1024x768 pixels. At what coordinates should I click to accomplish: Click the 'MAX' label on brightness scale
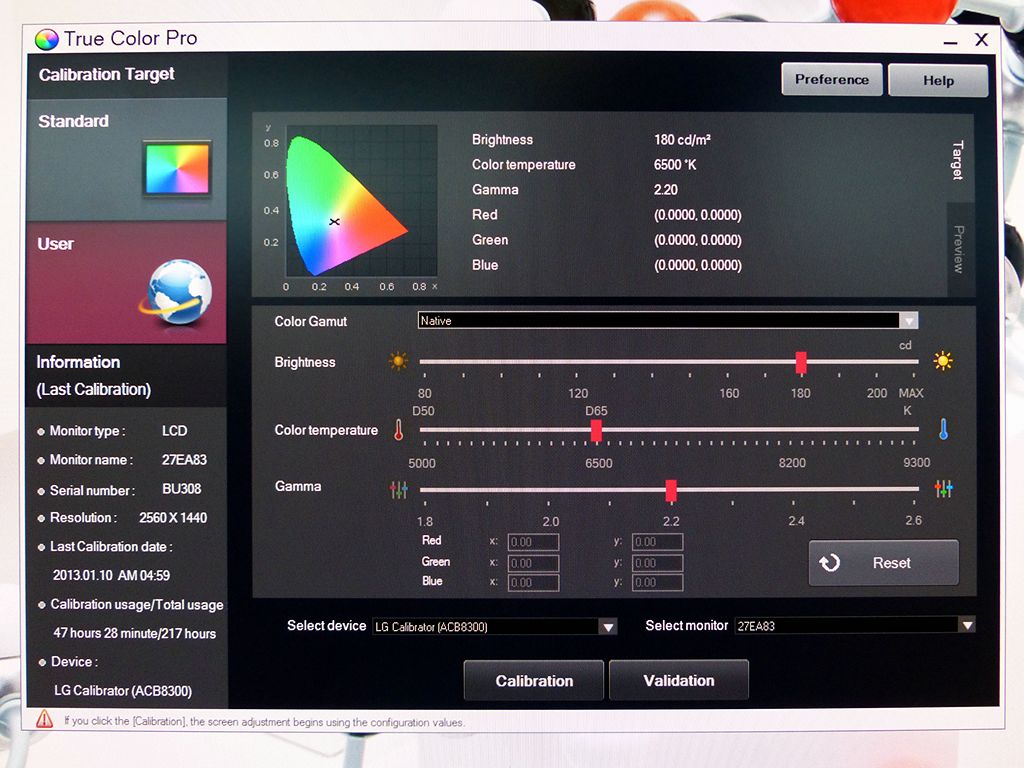(x=911, y=393)
